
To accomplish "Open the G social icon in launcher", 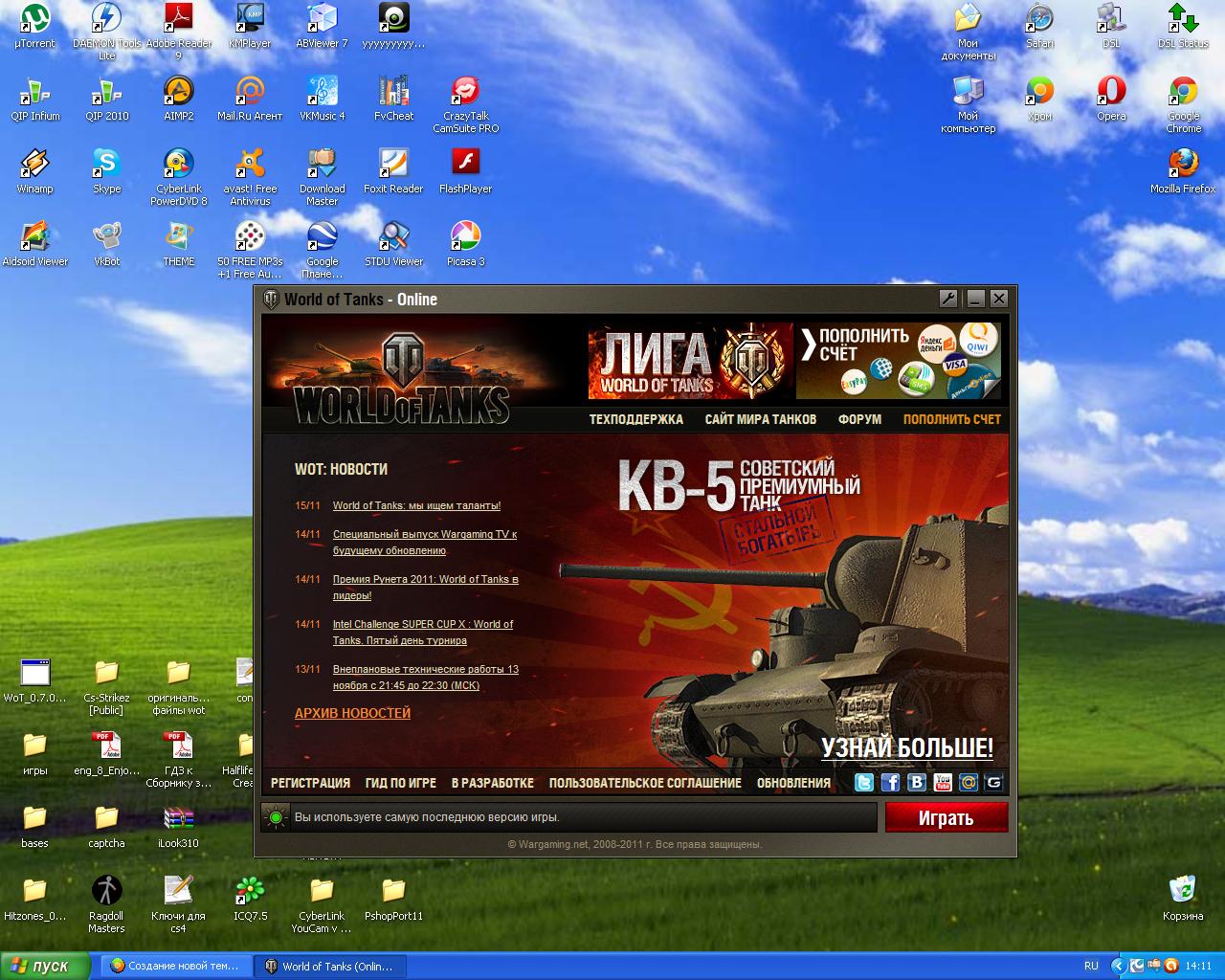I will pyautogui.click(x=993, y=783).
